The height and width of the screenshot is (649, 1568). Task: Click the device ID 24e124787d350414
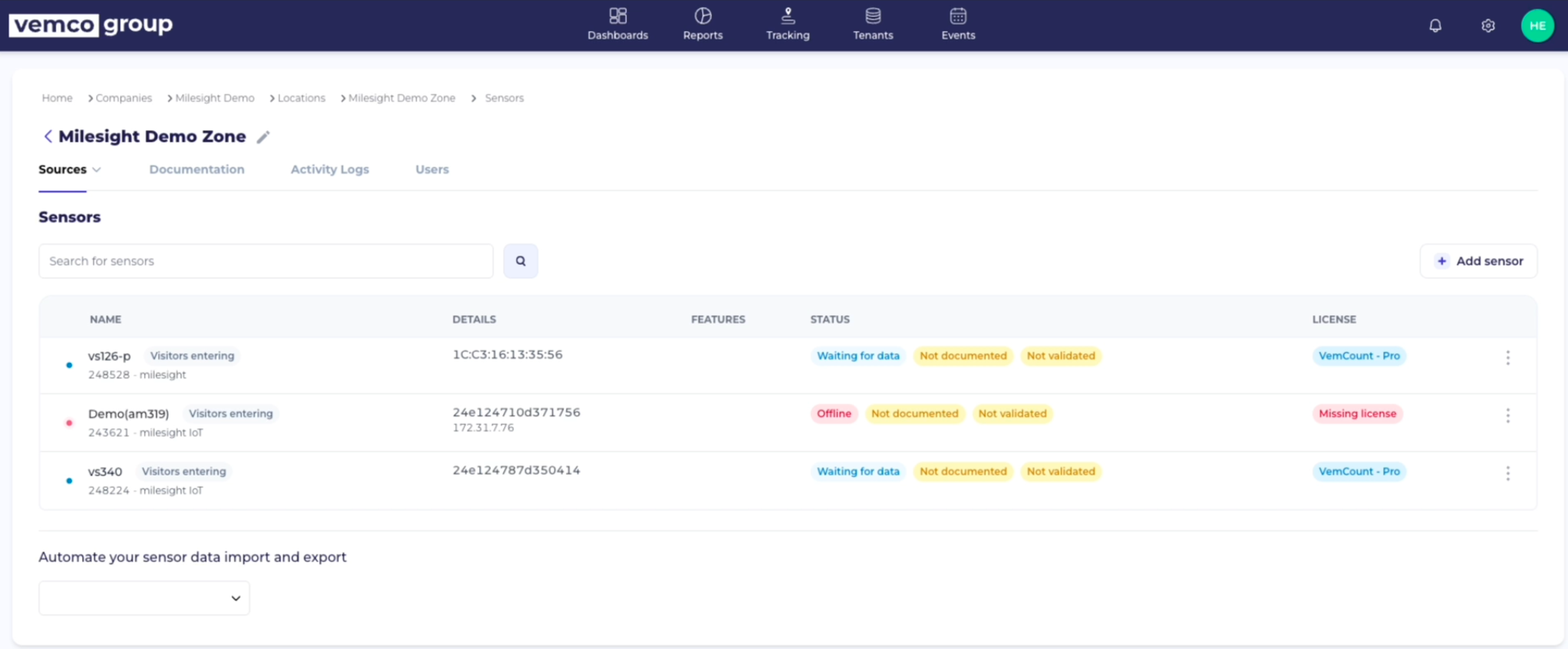coord(516,470)
